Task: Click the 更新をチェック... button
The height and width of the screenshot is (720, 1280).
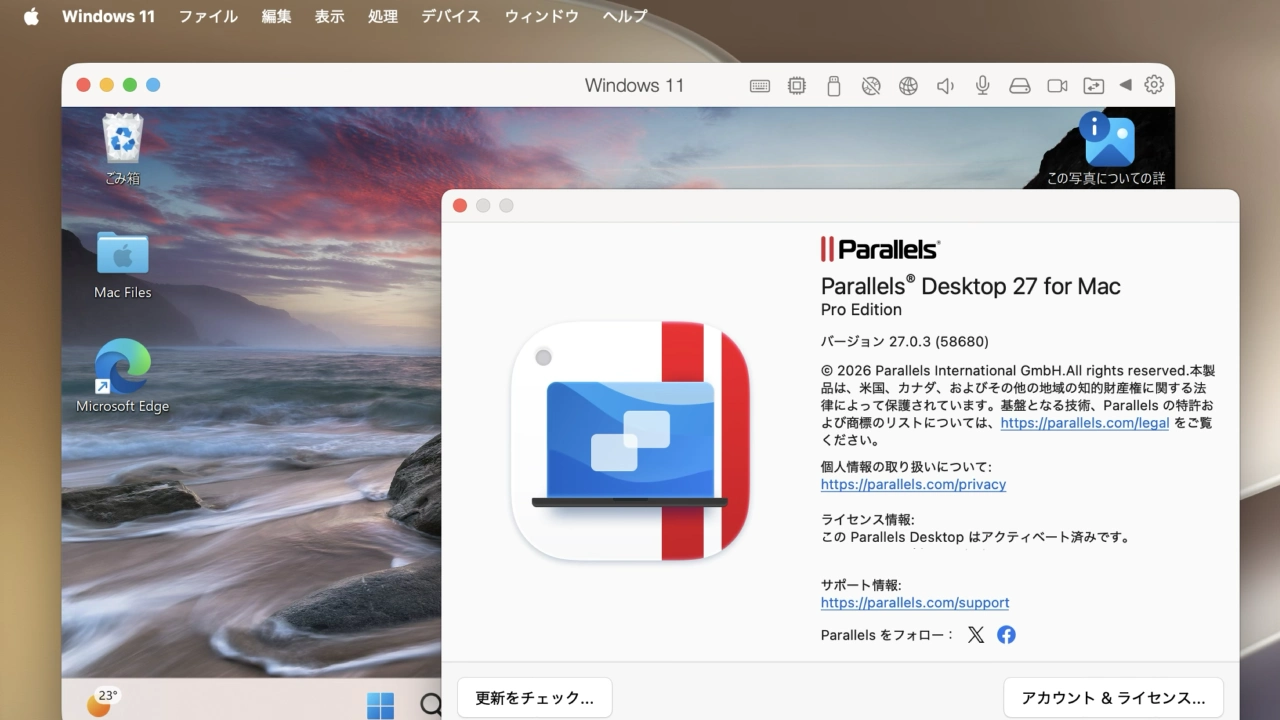Action: coord(534,698)
